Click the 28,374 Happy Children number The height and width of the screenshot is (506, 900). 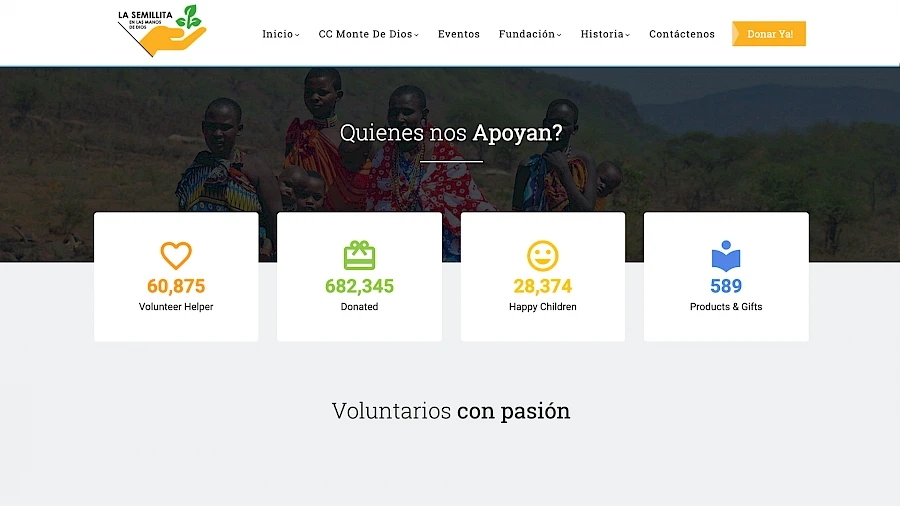tap(542, 286)
